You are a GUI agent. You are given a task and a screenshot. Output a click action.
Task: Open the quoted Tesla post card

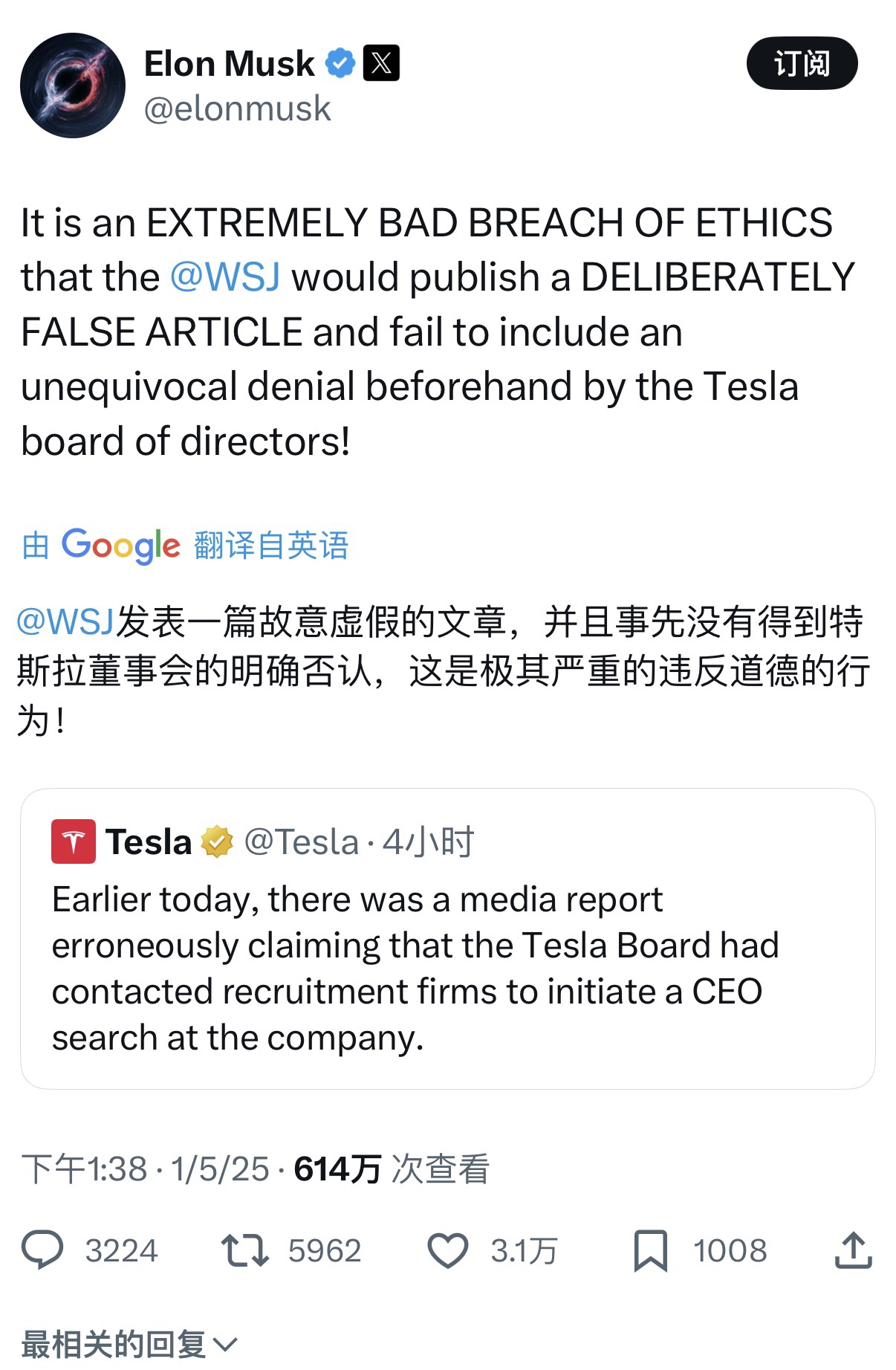click(447, 966)
